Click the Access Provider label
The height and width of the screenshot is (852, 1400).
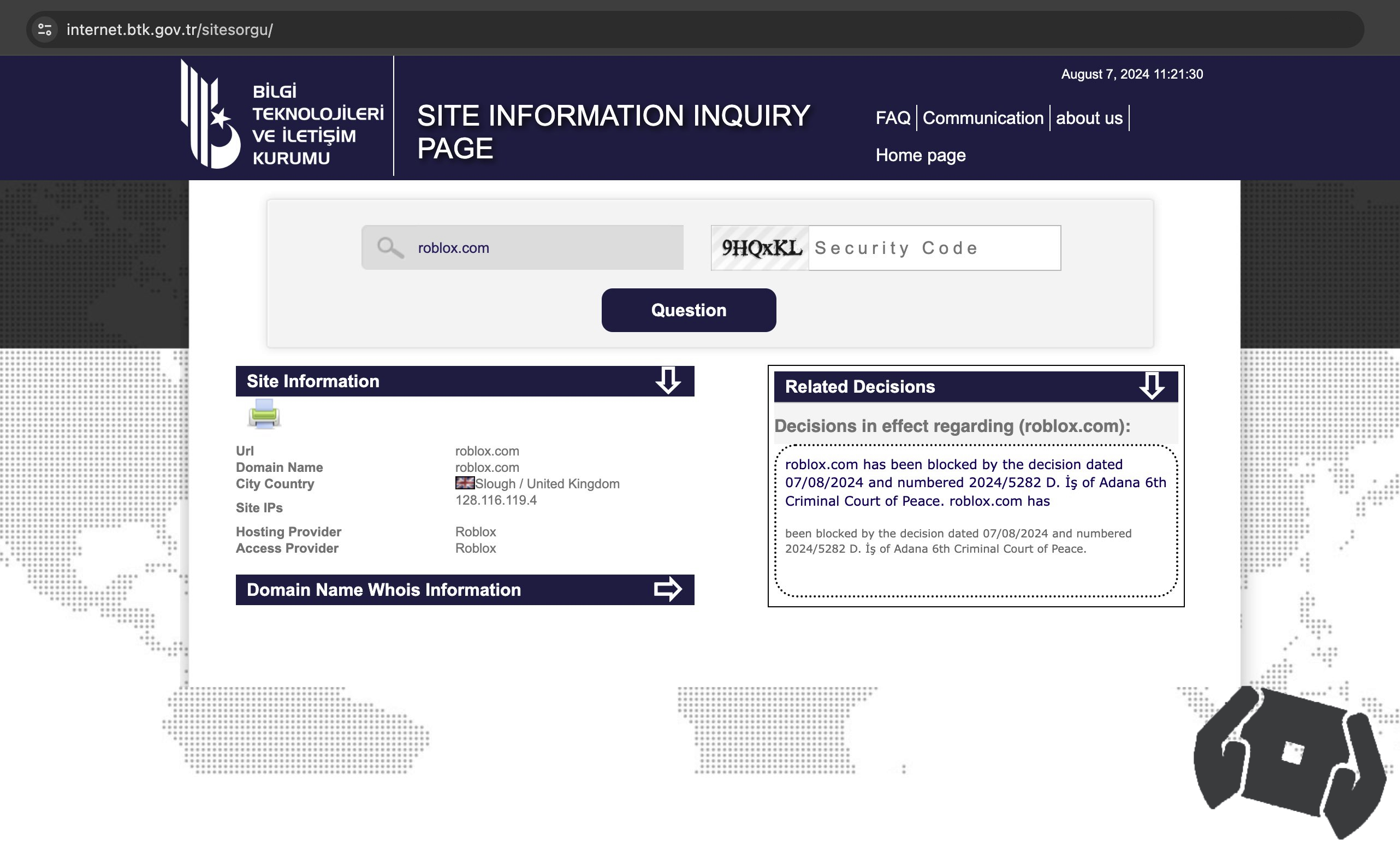pyautogui.click(x=287, y=548)
